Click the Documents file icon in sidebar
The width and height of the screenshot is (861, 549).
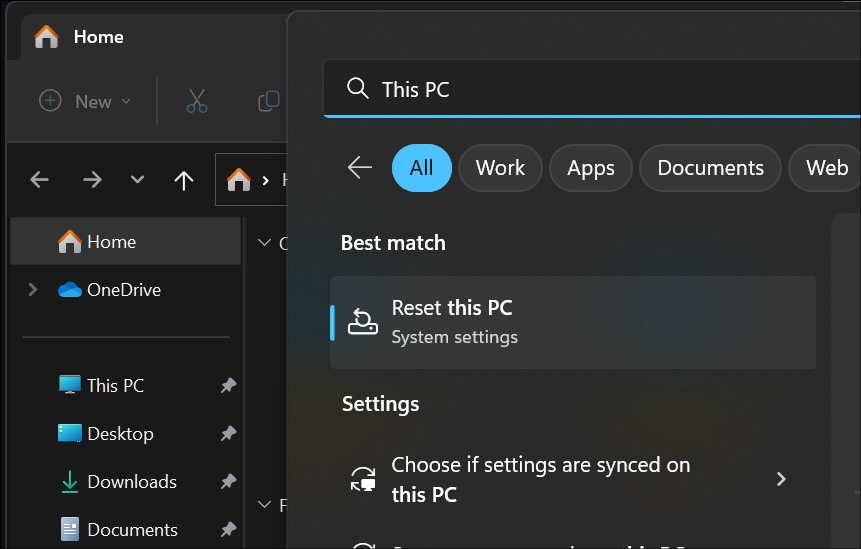[70, 529]
